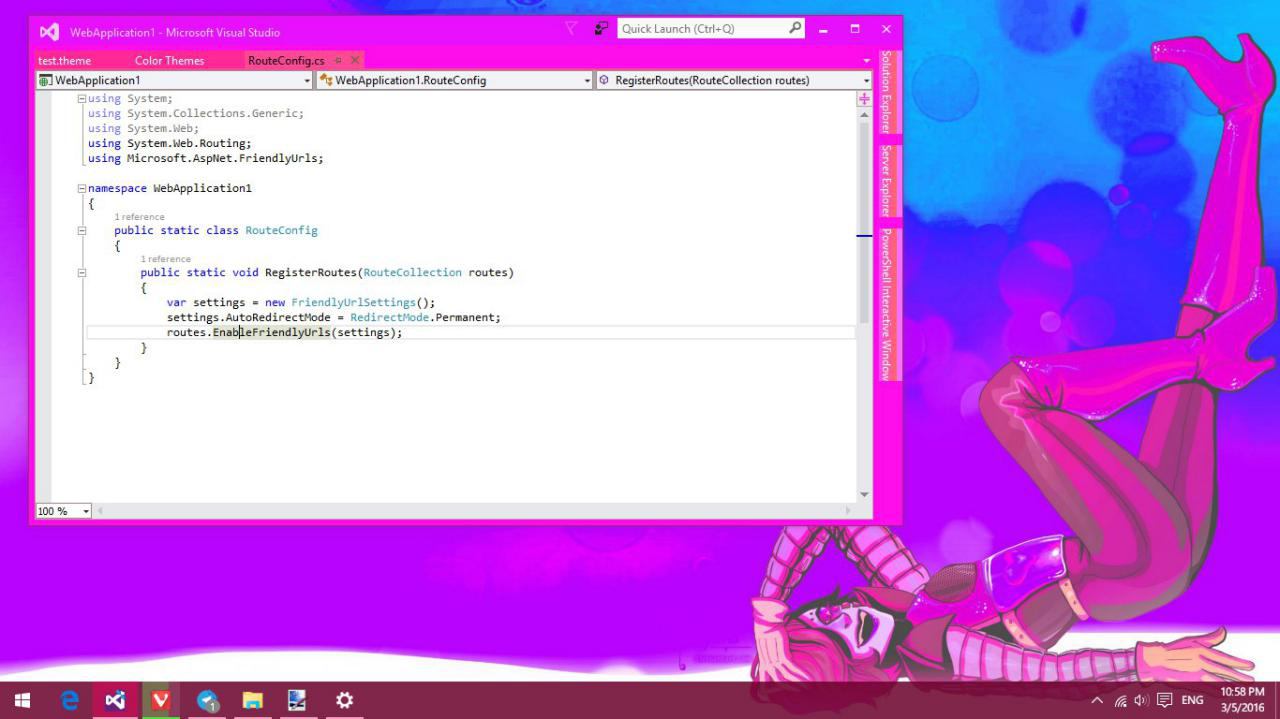This screenshot has width=1280, height=719.
Task: Open the Action Center notification icon
Action: click(x=1164, y=701)
